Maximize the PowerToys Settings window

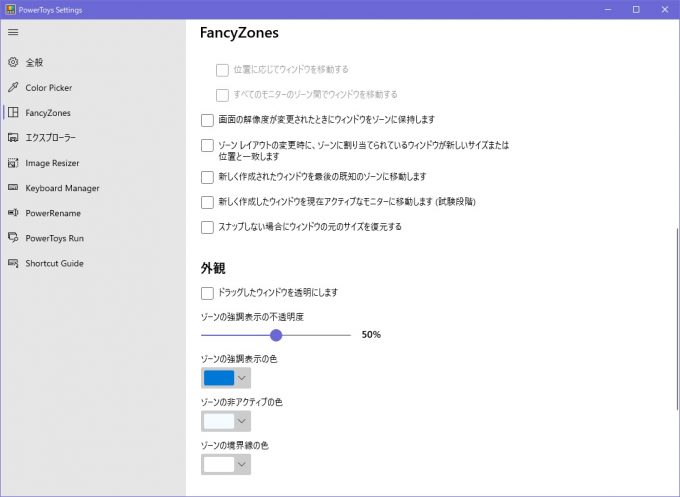(636, 10)
